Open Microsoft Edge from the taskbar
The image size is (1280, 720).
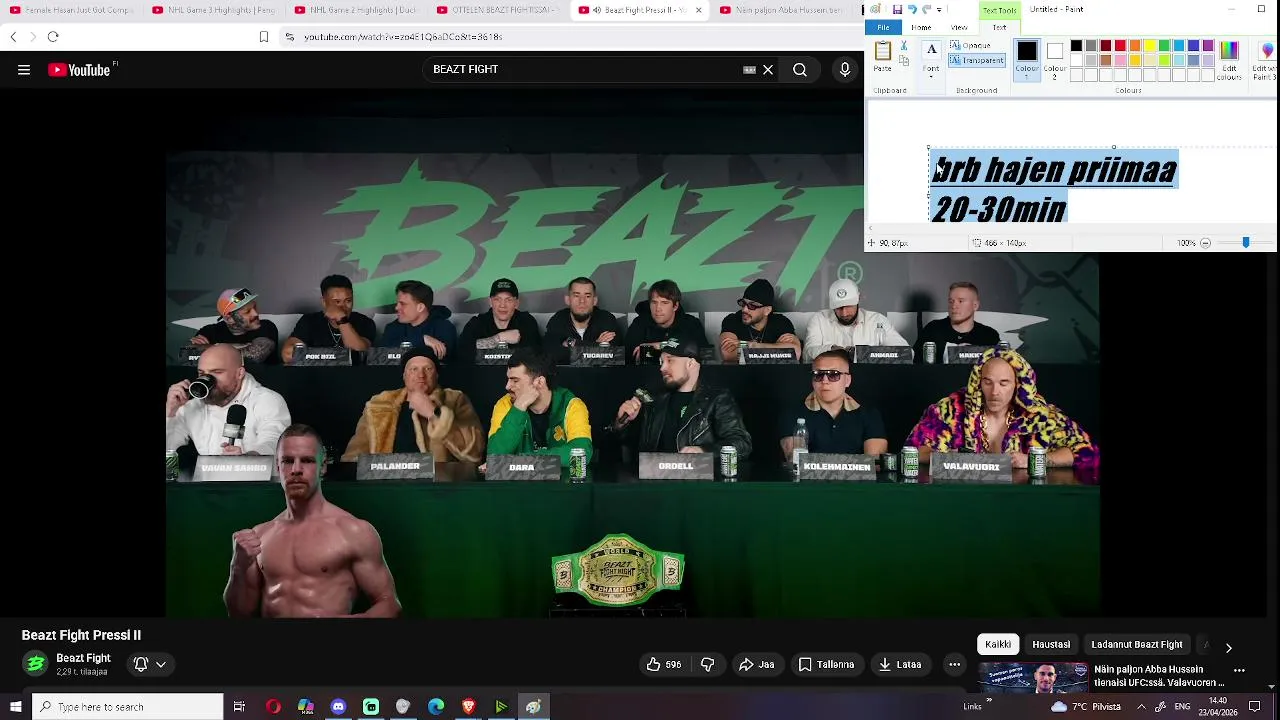pos(436,707)
